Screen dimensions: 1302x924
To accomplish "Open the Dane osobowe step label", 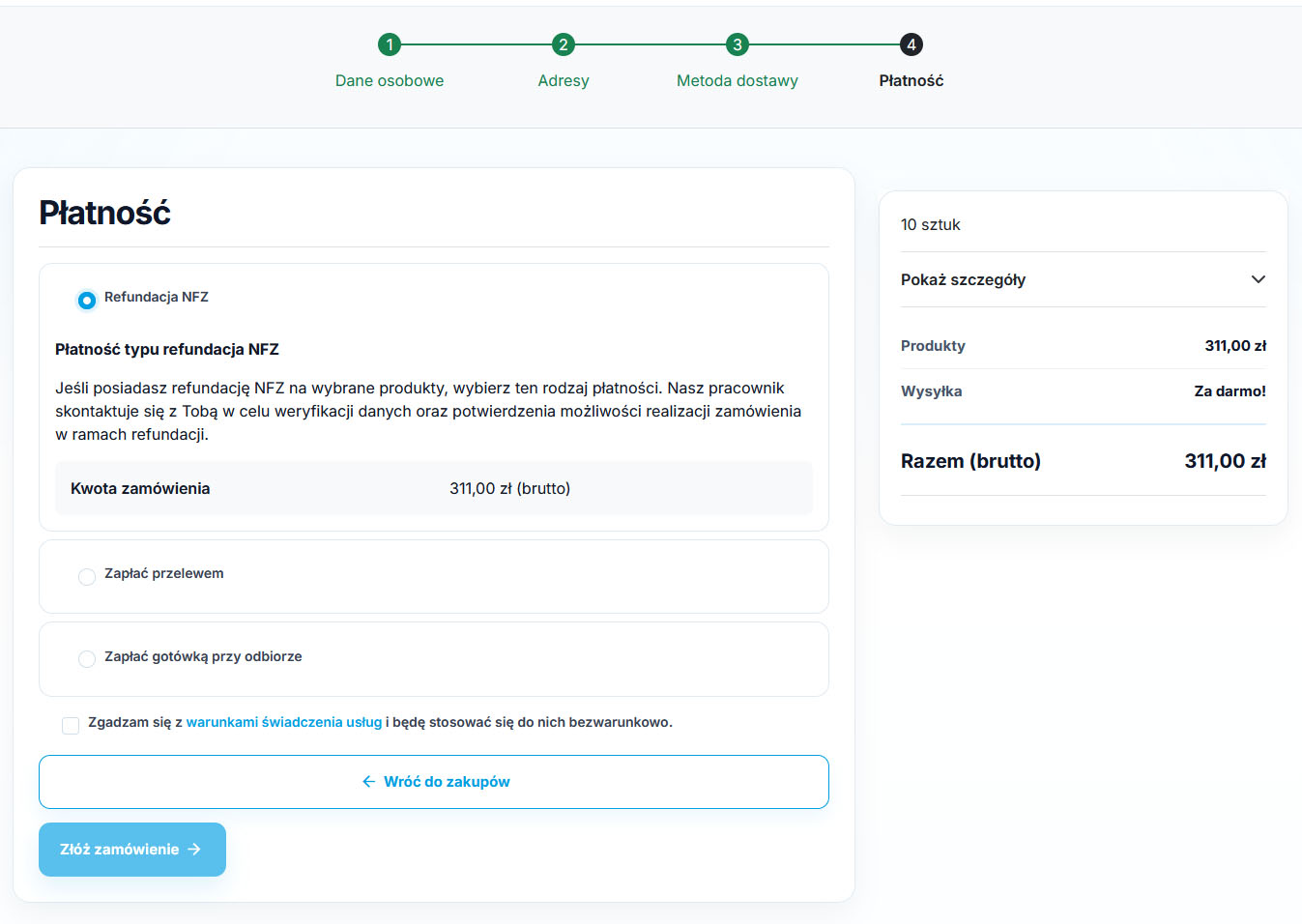I will coord(390,81).
